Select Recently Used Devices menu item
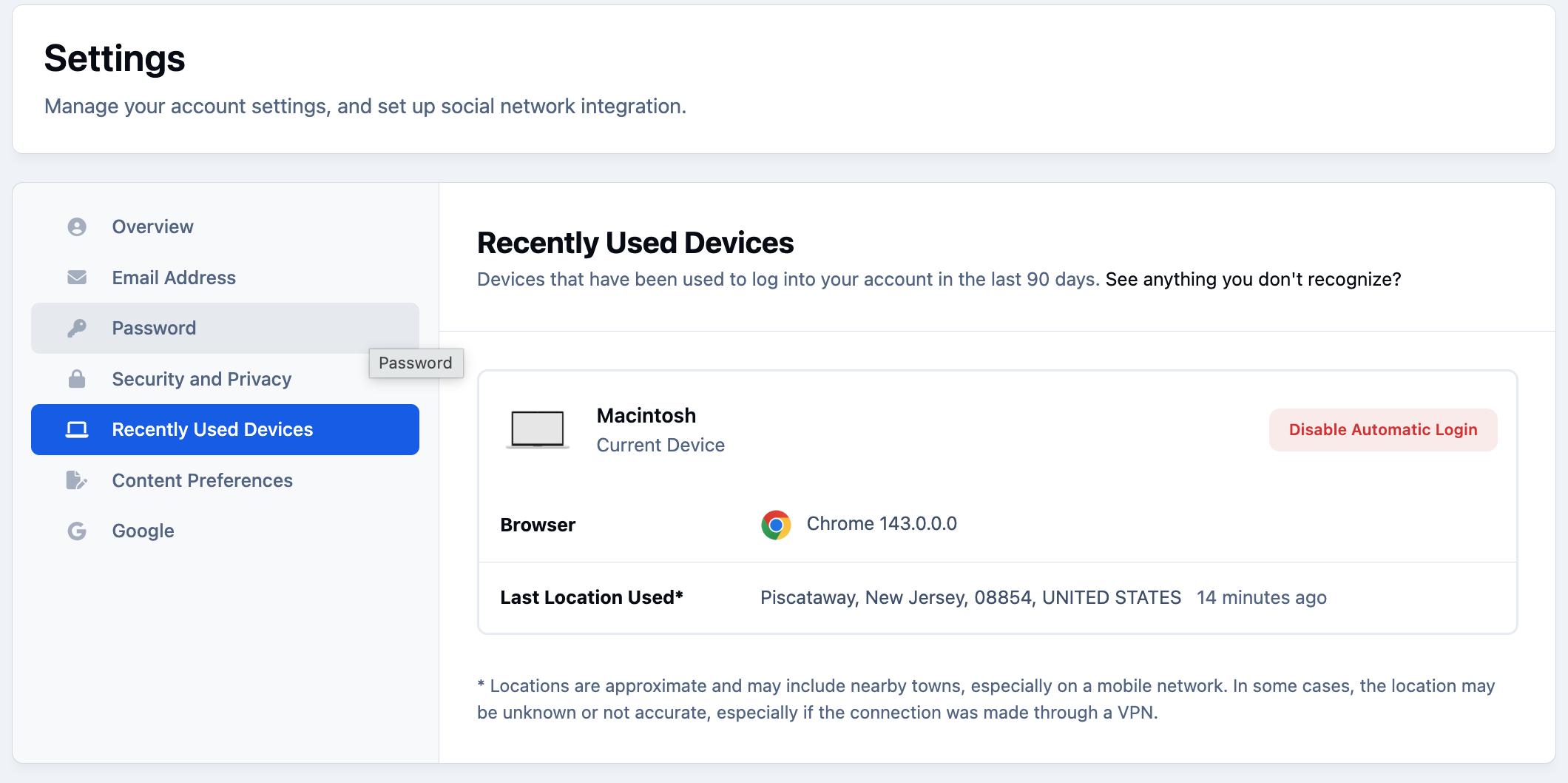This screenshot has height=783, width=1568. [225, 429]
